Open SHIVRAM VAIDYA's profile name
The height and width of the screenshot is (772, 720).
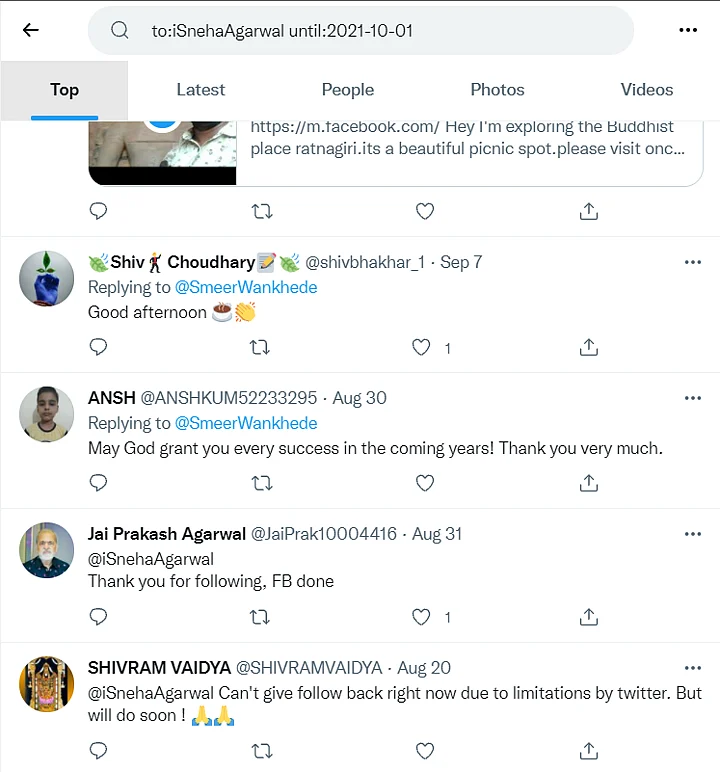pyautogui.click(x=157, y=667)
